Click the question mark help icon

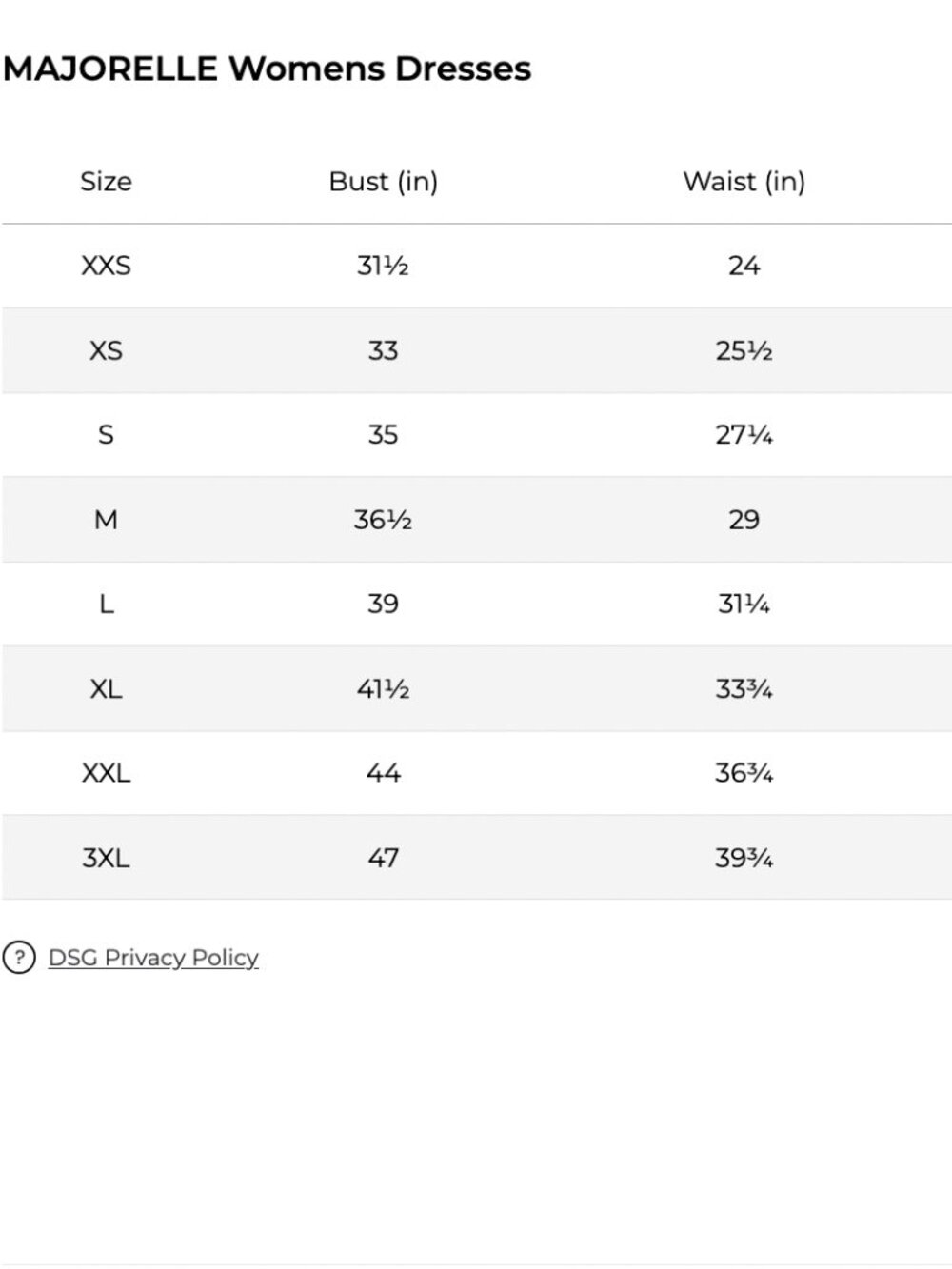click(x=19, y=957)
